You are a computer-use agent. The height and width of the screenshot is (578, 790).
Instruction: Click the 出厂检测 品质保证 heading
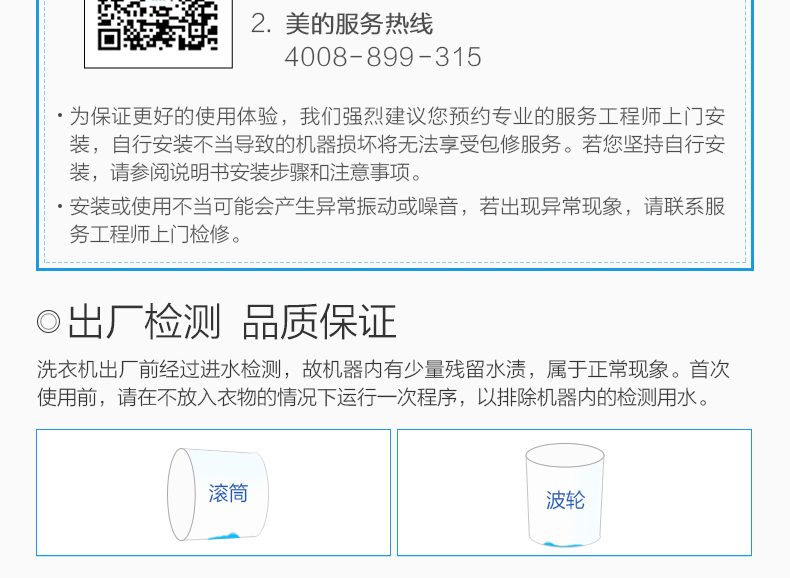pyautogui.click(x=232, y=322)
